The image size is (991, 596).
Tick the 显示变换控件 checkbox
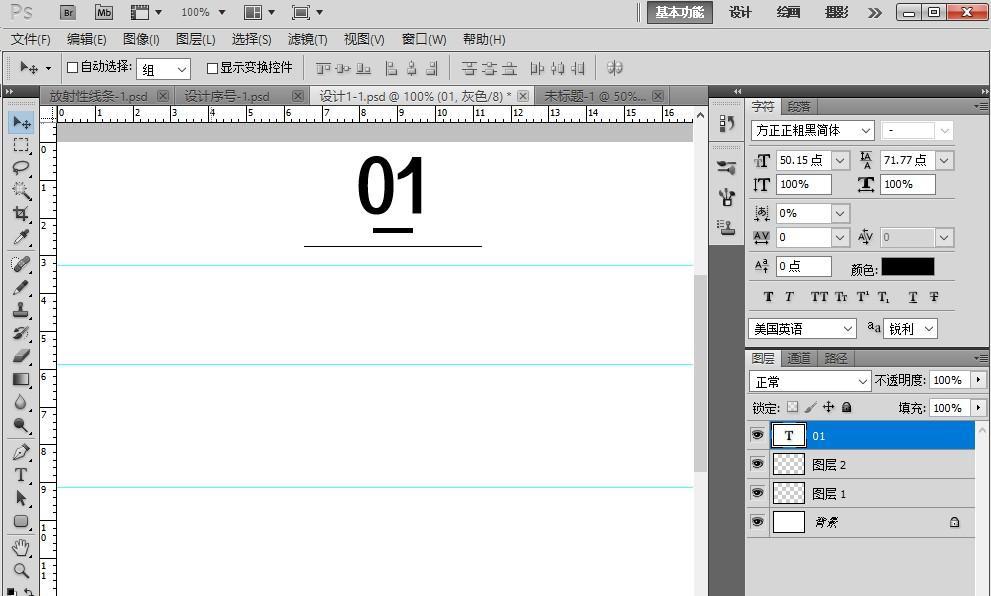click(x=212, y=68)
